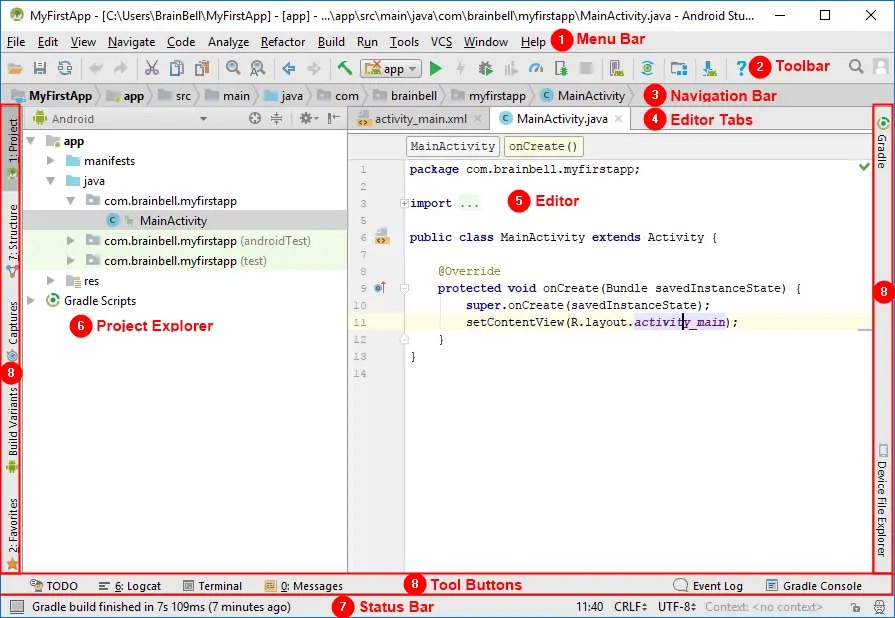
Task: Open the 0: Messages tool button
Action: pyautogui.click(x=304, y=586)
